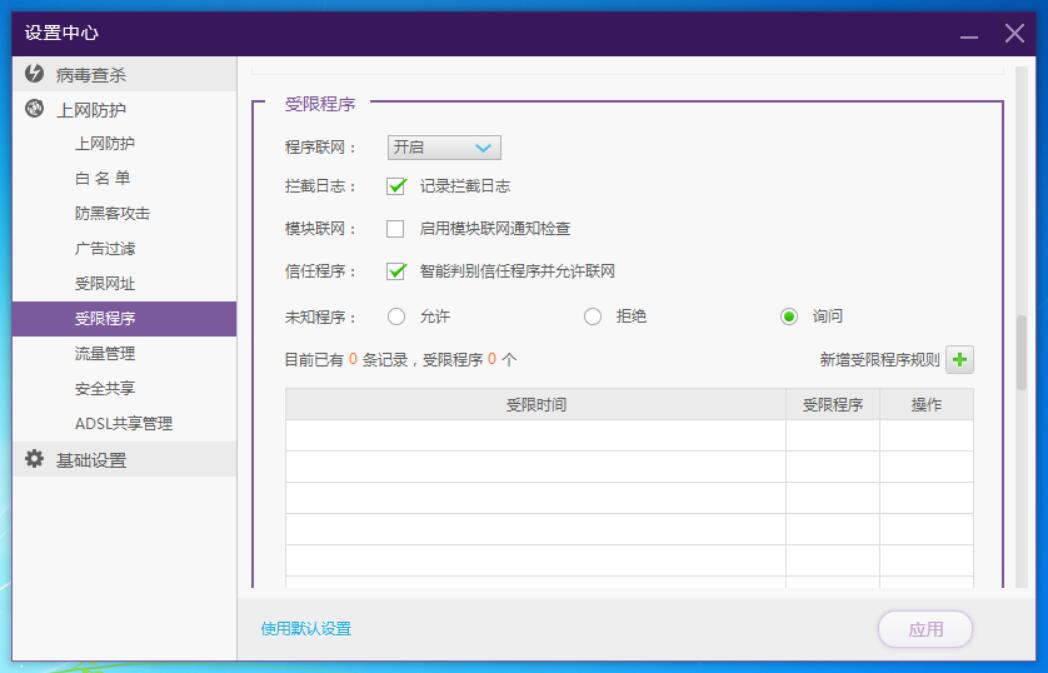The height and width of the screenshot is (673, 1048).
Task: Open the 白名单 settings page
Action: point(102,178)
